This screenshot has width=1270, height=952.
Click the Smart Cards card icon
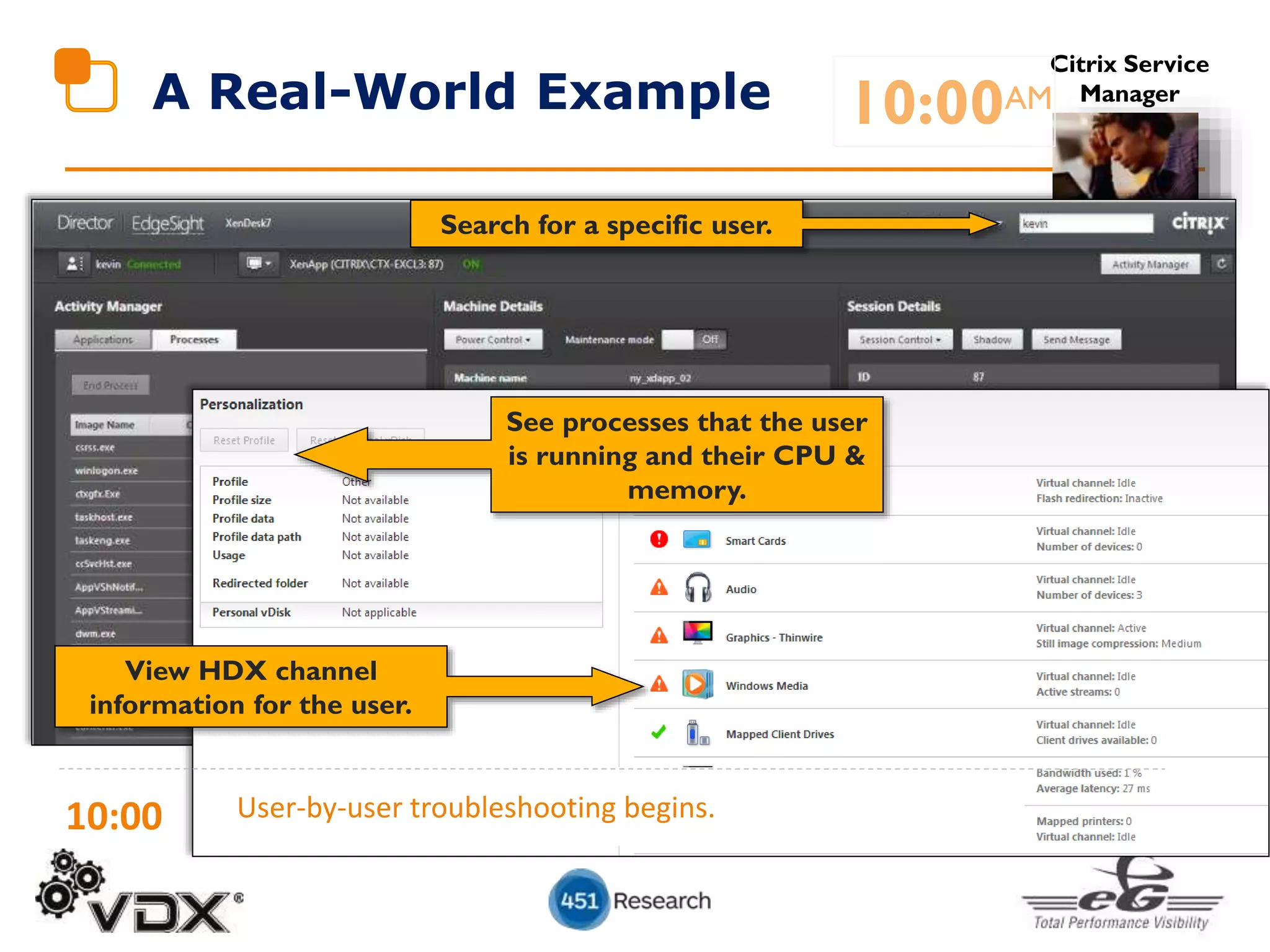pyautogui.click(x=697, y=540)
